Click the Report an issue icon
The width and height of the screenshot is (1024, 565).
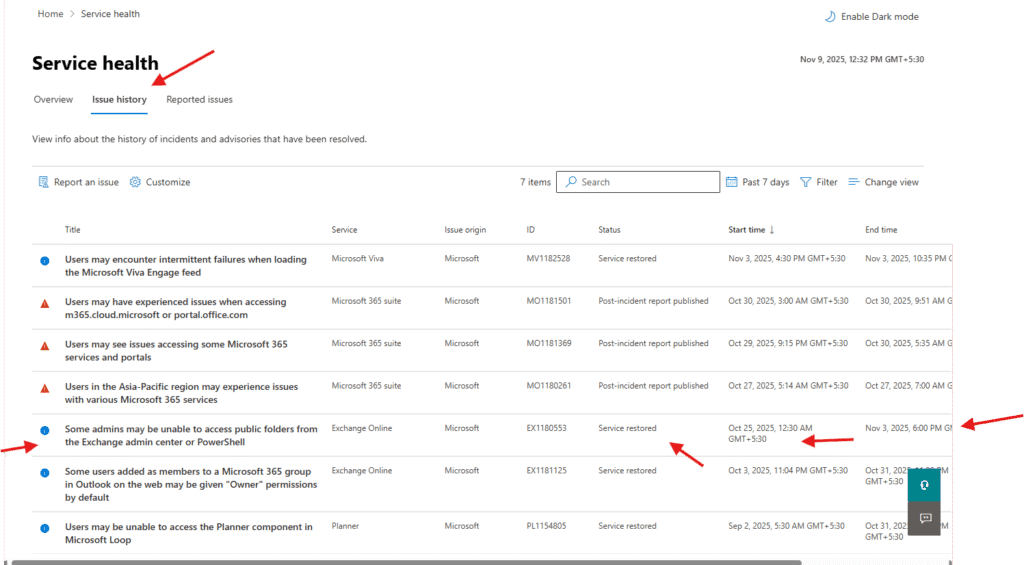tap(43, 182)
